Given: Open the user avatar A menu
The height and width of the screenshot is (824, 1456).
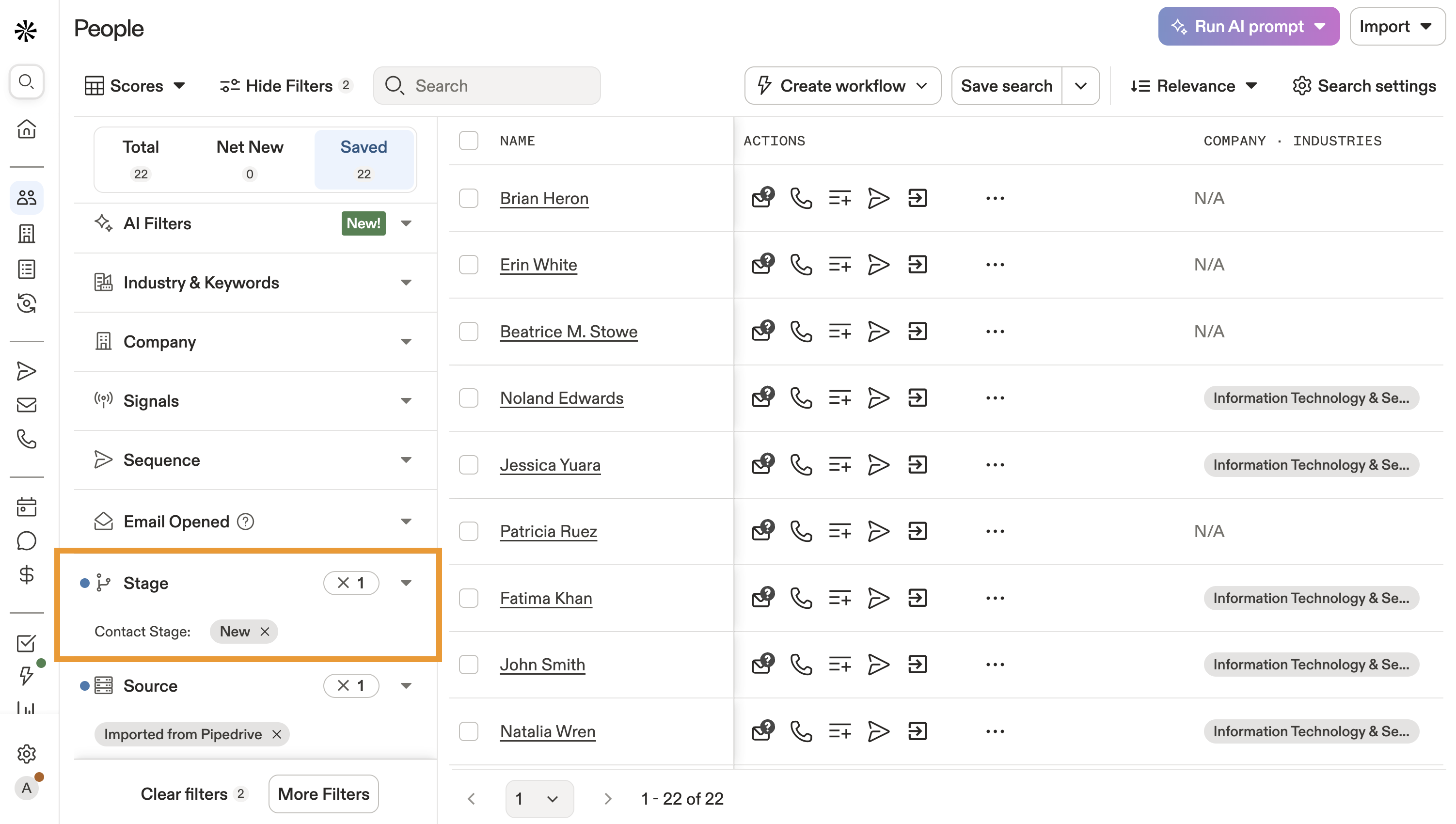Looking at the screenshot, I should coord(27,788).
